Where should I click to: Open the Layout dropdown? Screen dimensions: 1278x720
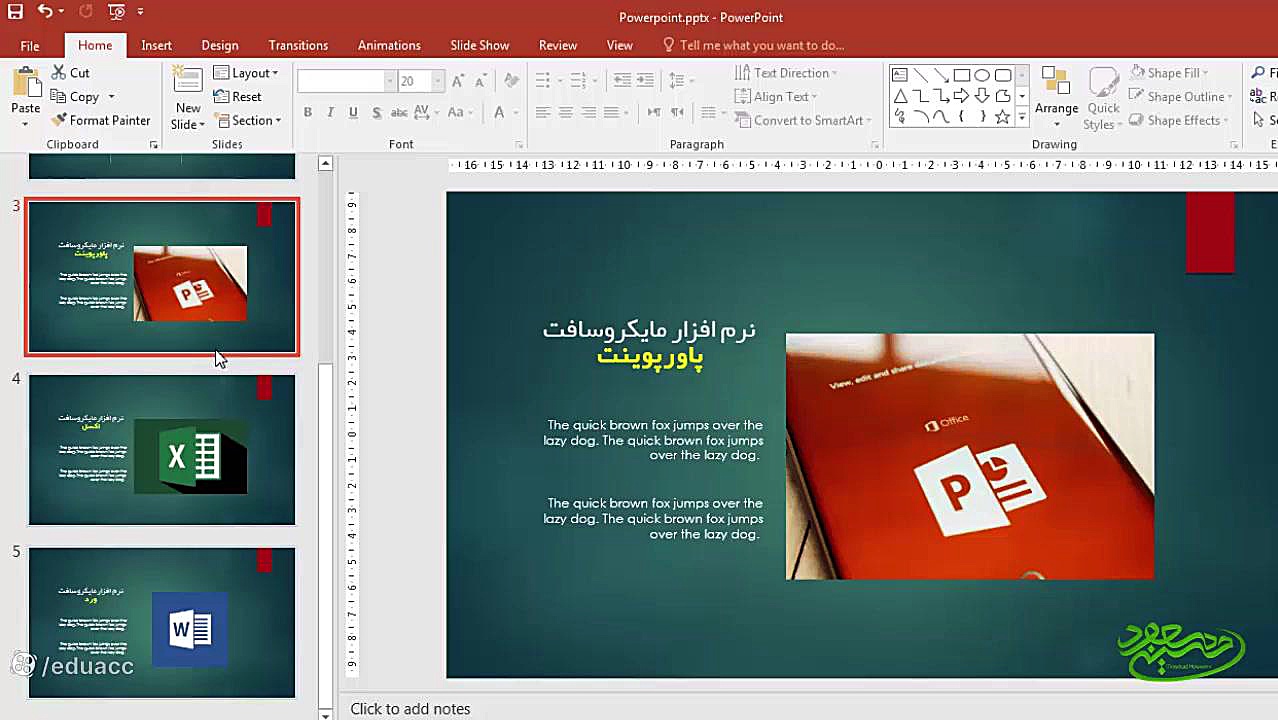tap(246, 73)
